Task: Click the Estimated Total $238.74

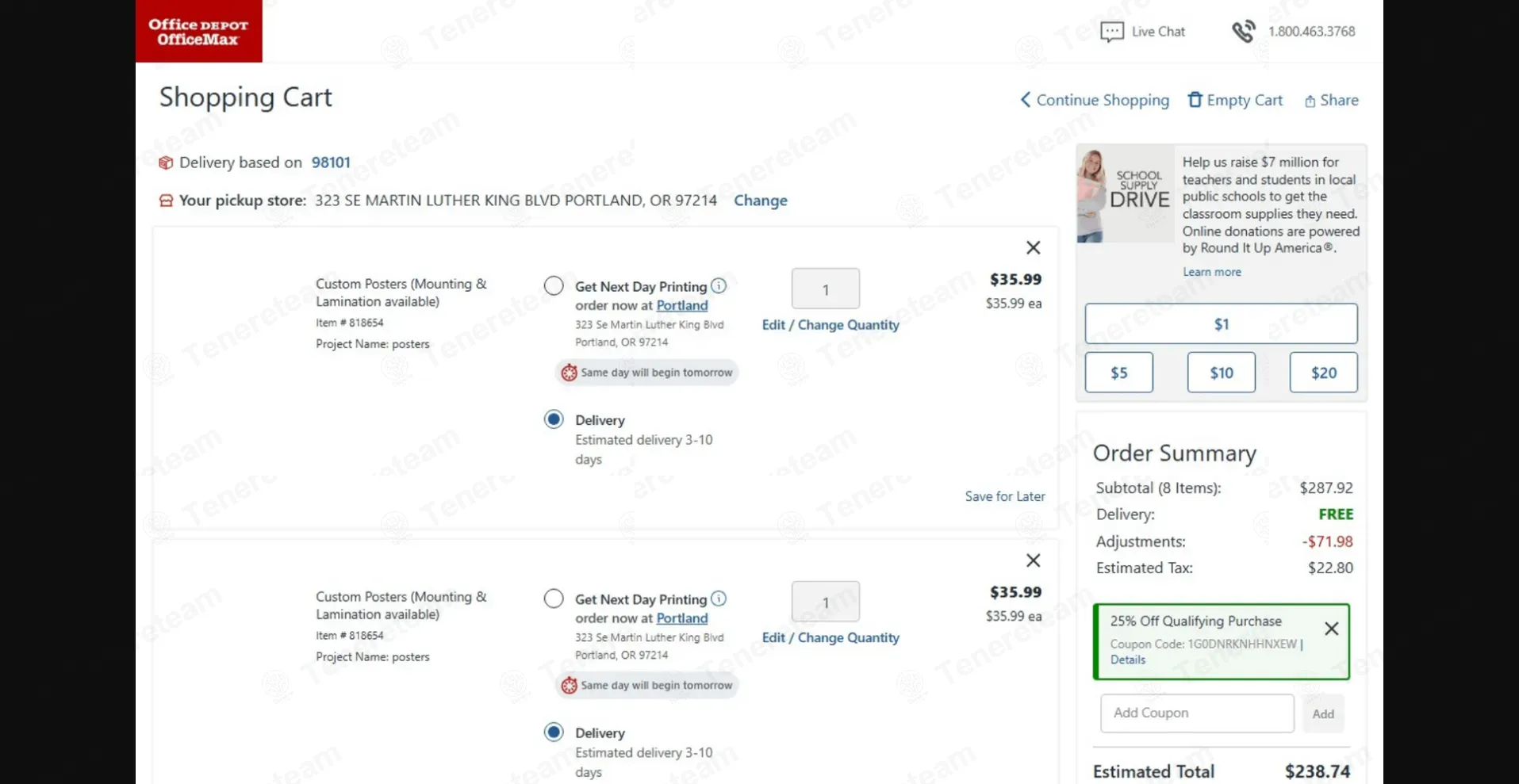Action: [x=1317, y=771]
